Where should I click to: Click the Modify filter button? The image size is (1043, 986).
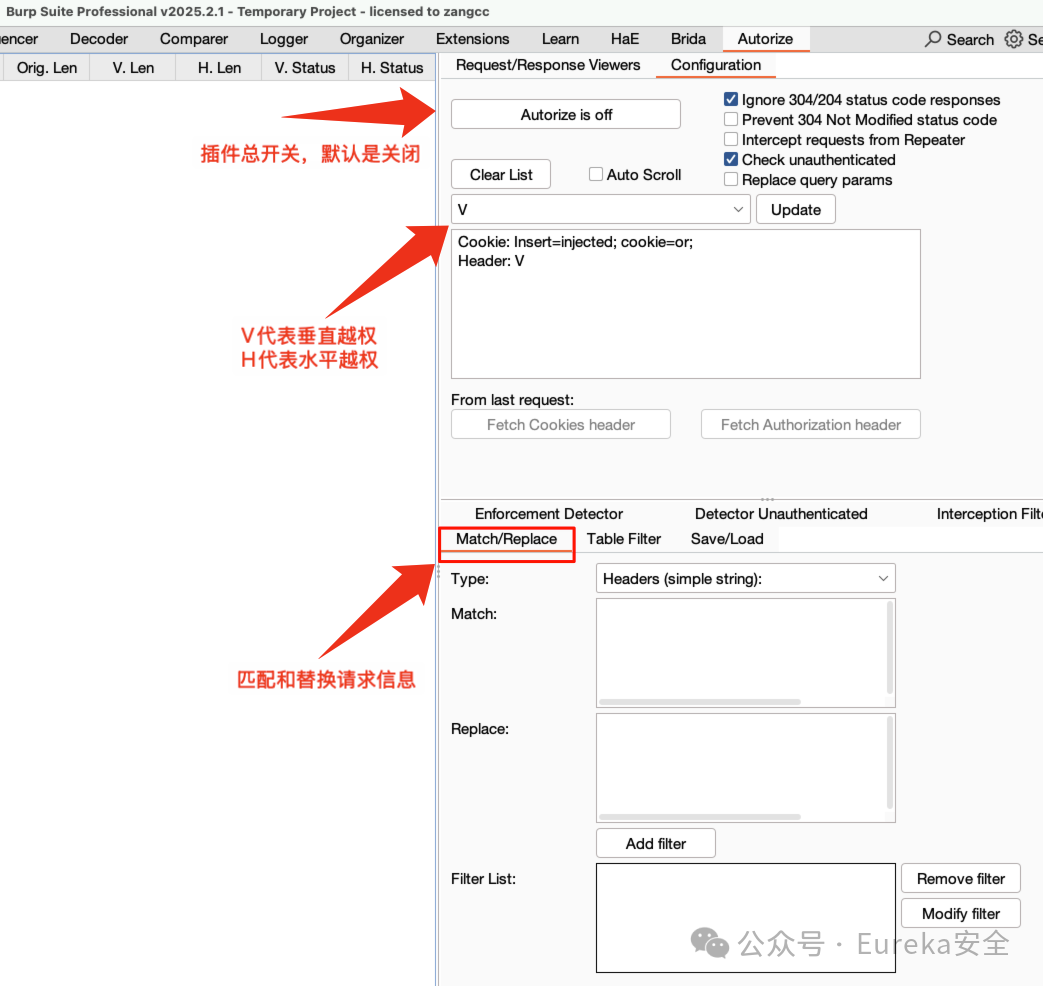[961, 913]
